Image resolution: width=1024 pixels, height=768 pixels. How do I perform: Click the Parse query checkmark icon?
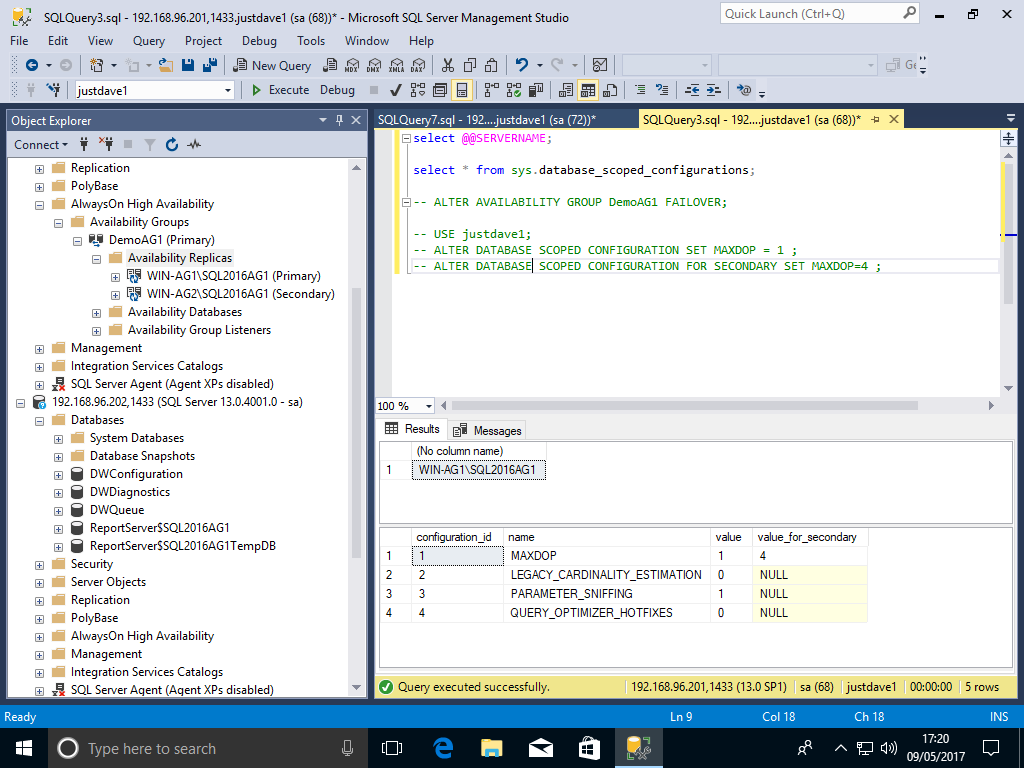[x=395, y=90]
